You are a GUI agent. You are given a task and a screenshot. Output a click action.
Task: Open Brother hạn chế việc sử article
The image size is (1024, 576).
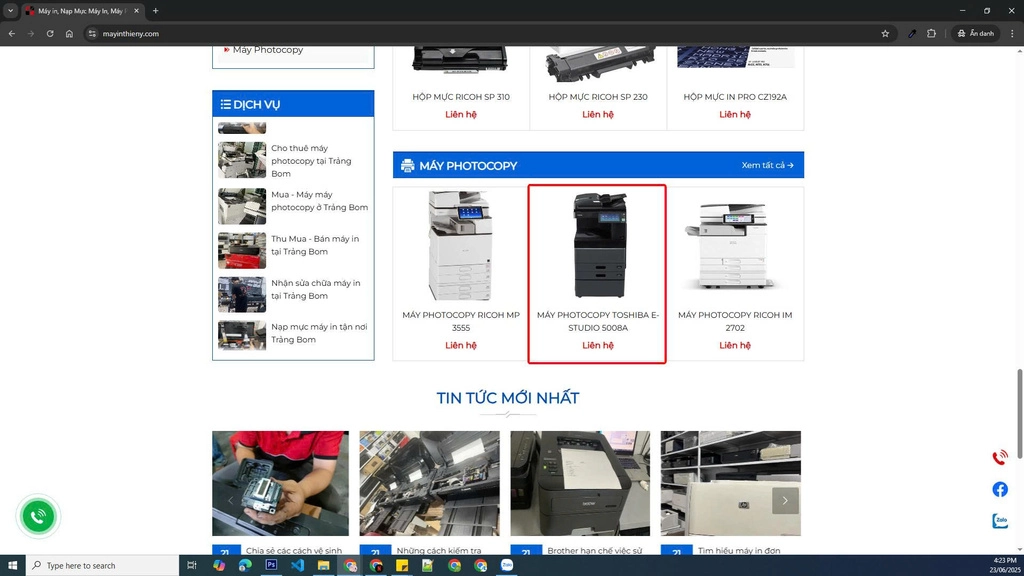(595, 551)
